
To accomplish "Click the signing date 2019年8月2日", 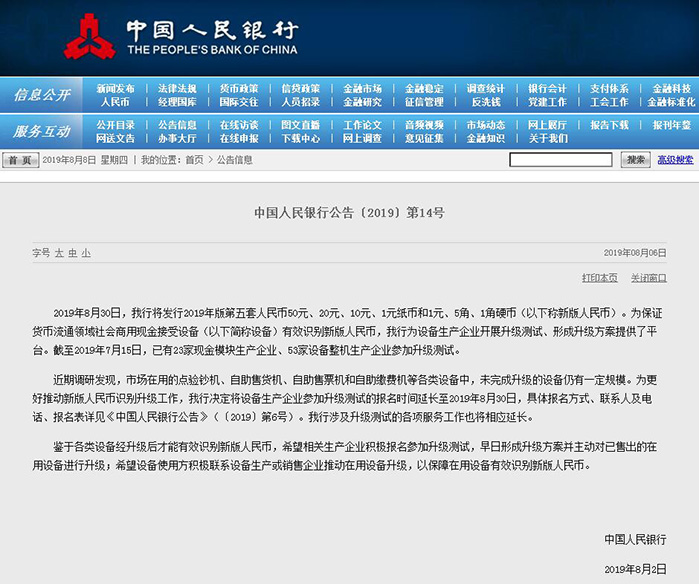I will pyautogui.click(x=635, y=569).
